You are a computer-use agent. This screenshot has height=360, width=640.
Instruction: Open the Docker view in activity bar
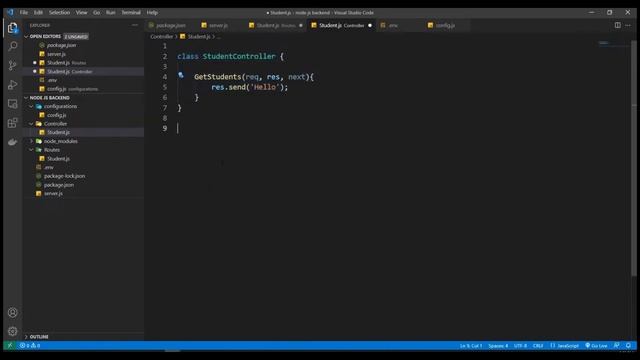click(13, 142)
